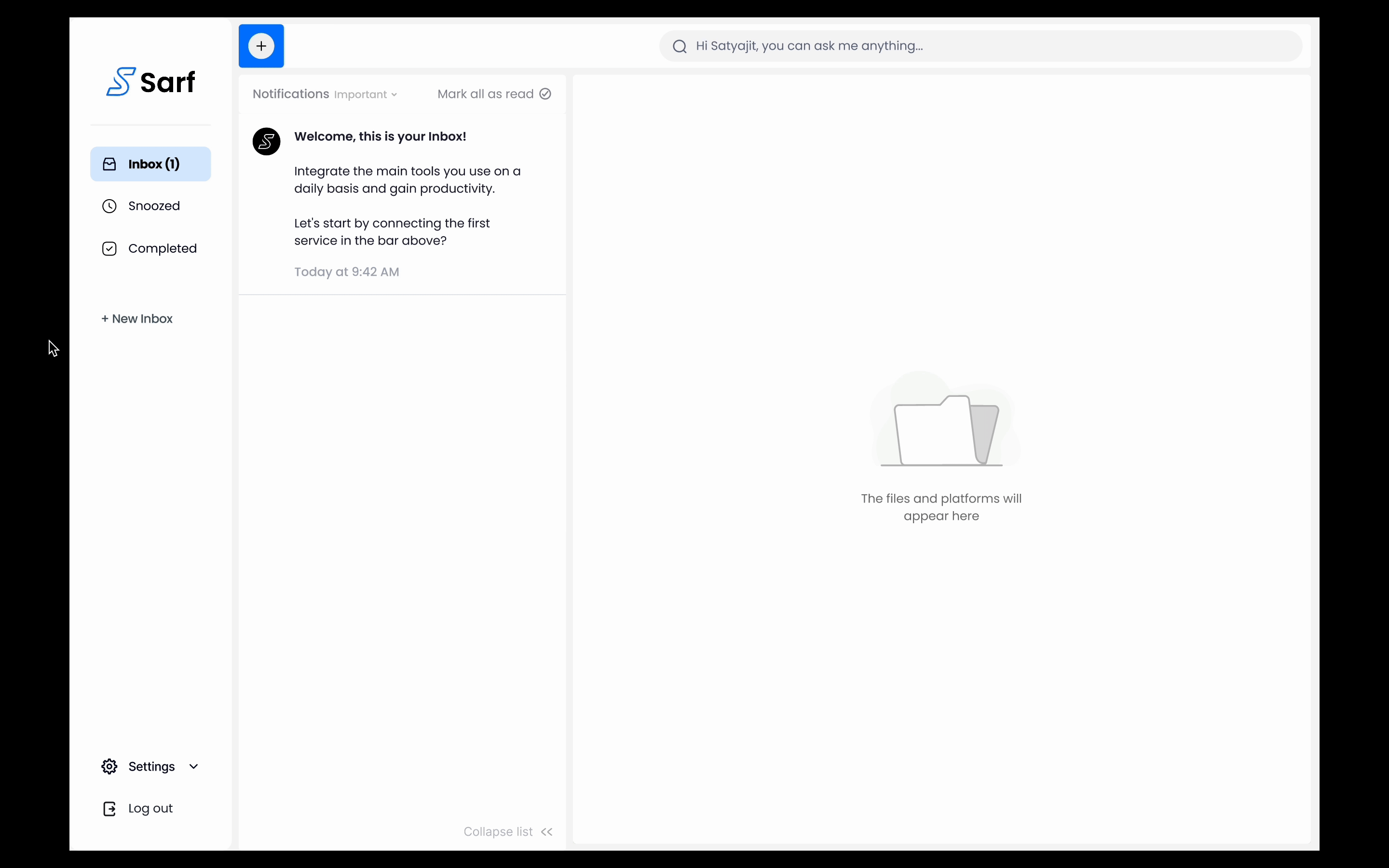Click the Sarf logo
1389x868 pixels.
click(151, 81)
